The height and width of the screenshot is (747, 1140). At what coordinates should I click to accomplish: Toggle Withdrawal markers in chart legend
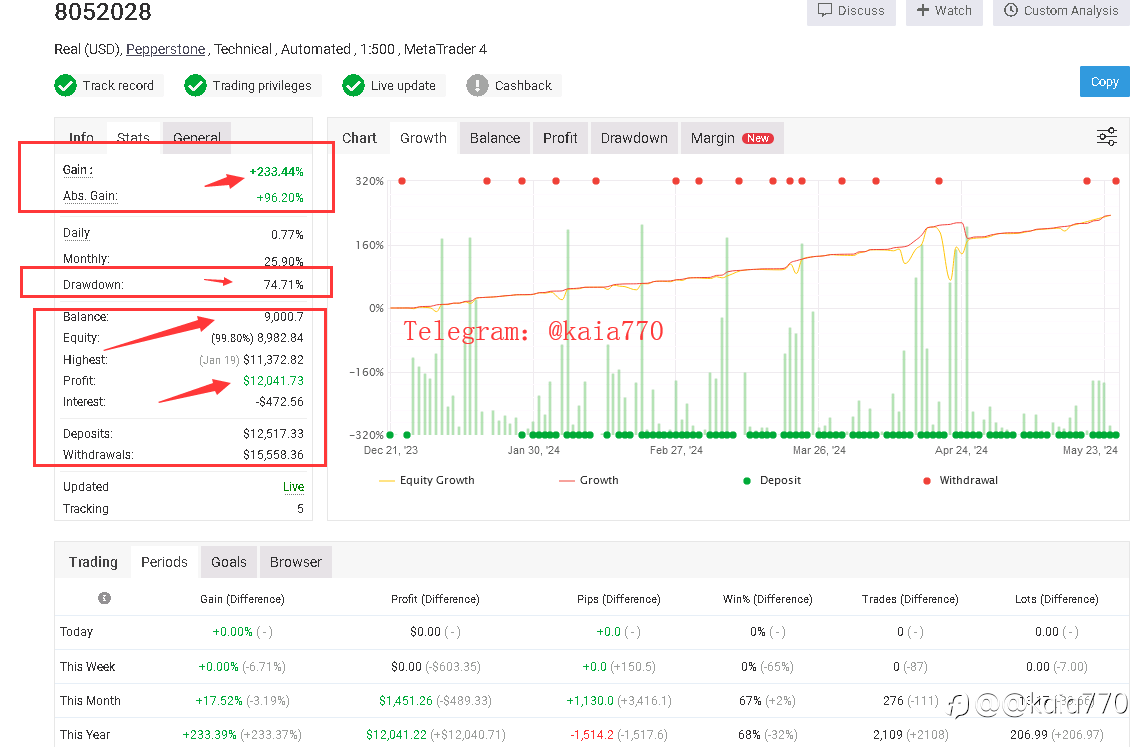point(960,480)
